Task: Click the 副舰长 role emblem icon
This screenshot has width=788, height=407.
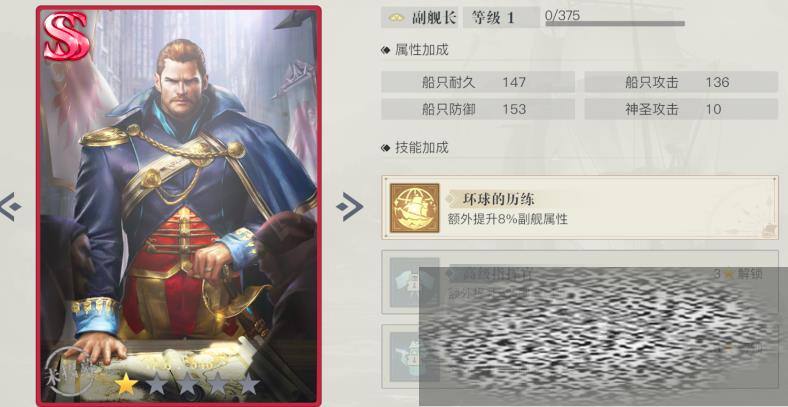Action: tap(397, 18)
